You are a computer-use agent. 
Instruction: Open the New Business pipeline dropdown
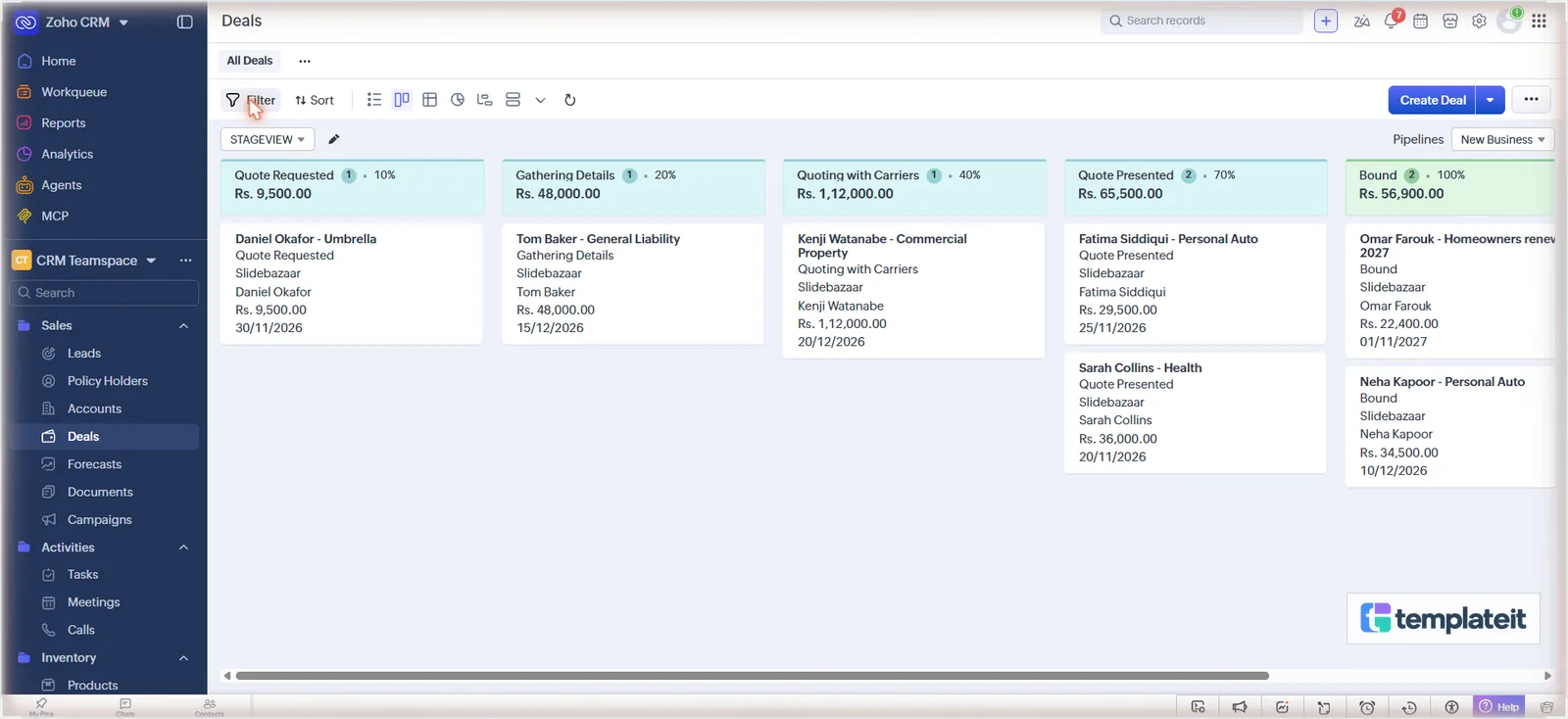coord(1502,140)
